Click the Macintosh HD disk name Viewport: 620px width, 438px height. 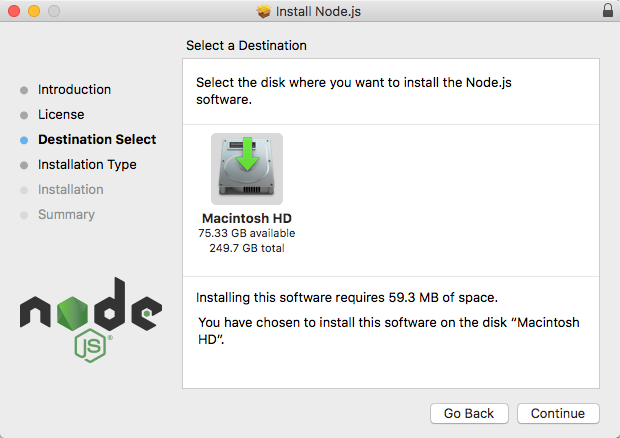[247, 219]
